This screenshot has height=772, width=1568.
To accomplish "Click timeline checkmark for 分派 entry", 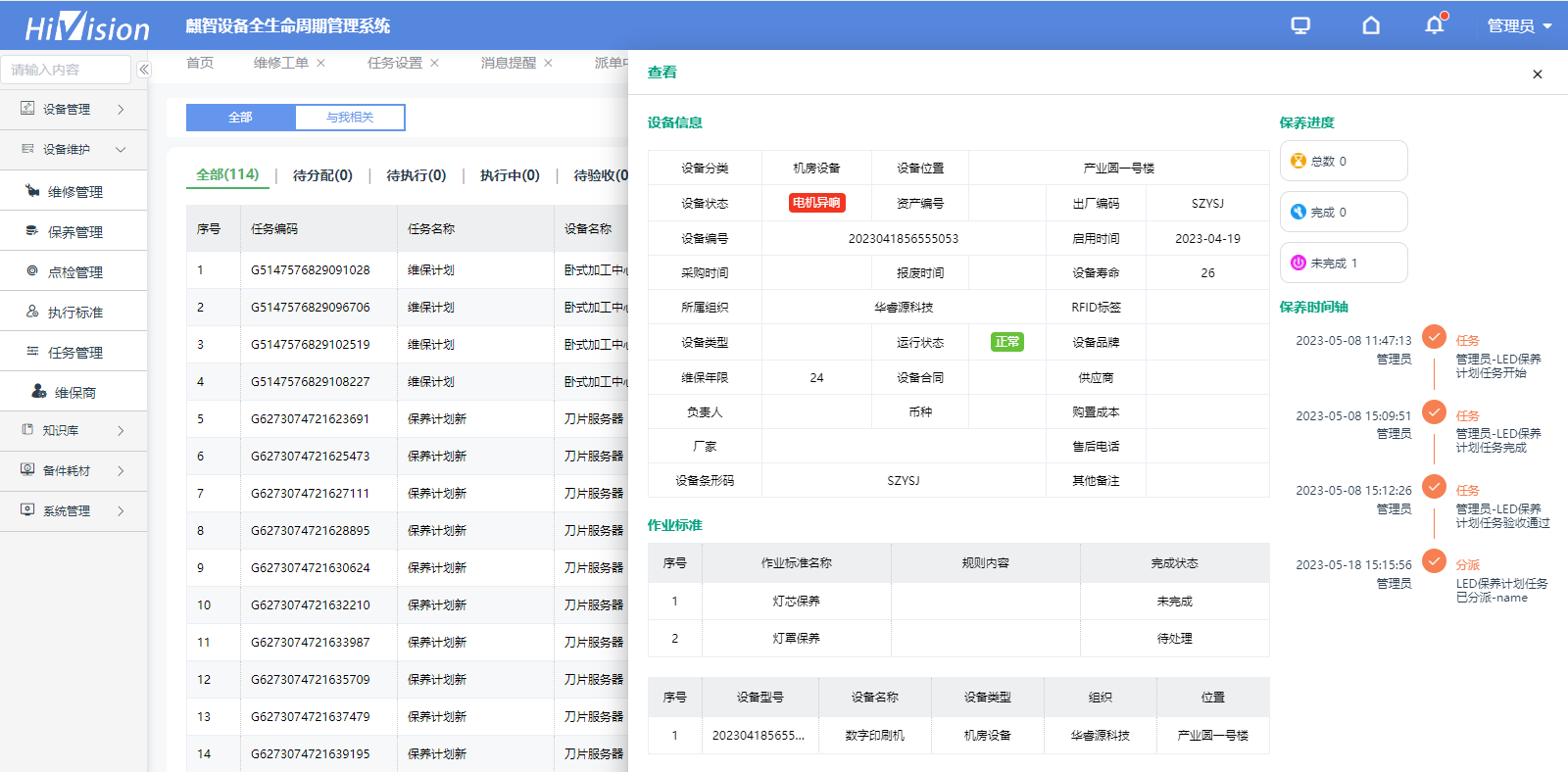I will coord(1435,561).
